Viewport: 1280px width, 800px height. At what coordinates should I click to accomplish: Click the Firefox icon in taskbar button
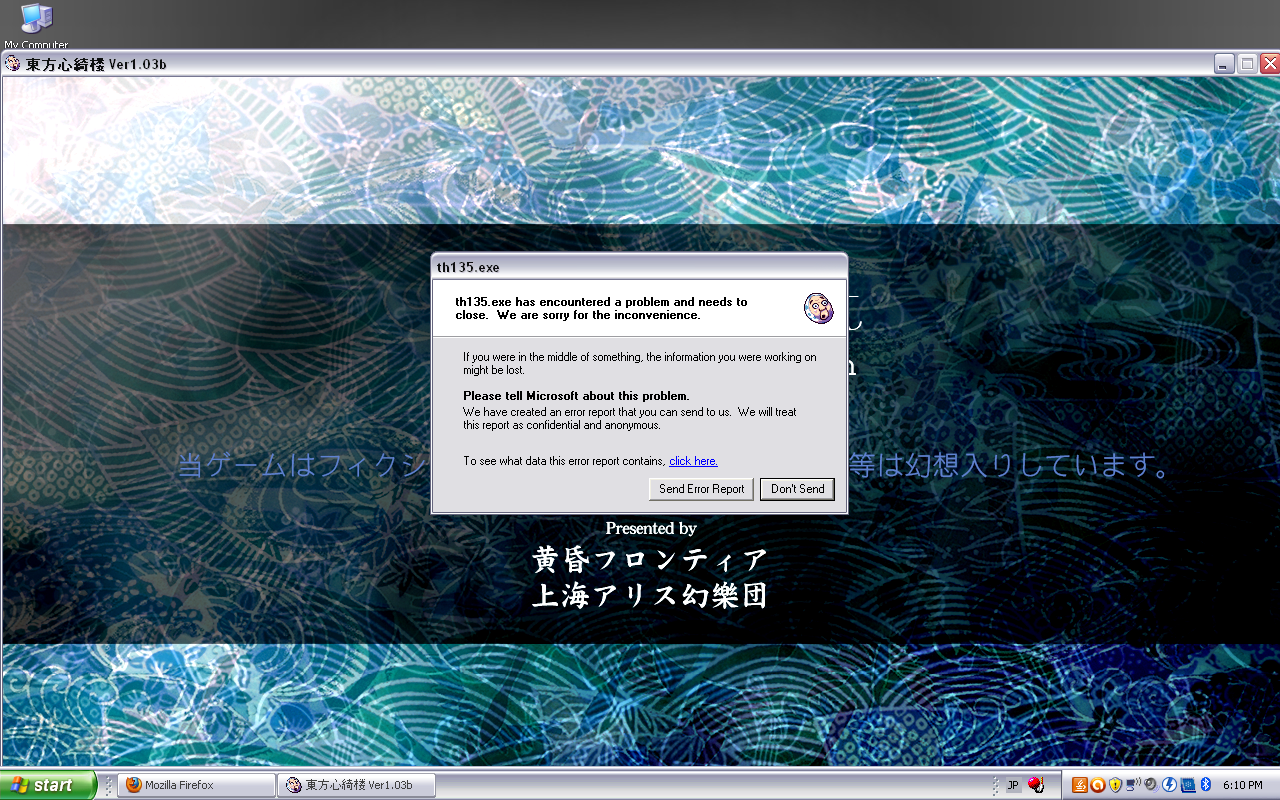click(x=133, y=785)
